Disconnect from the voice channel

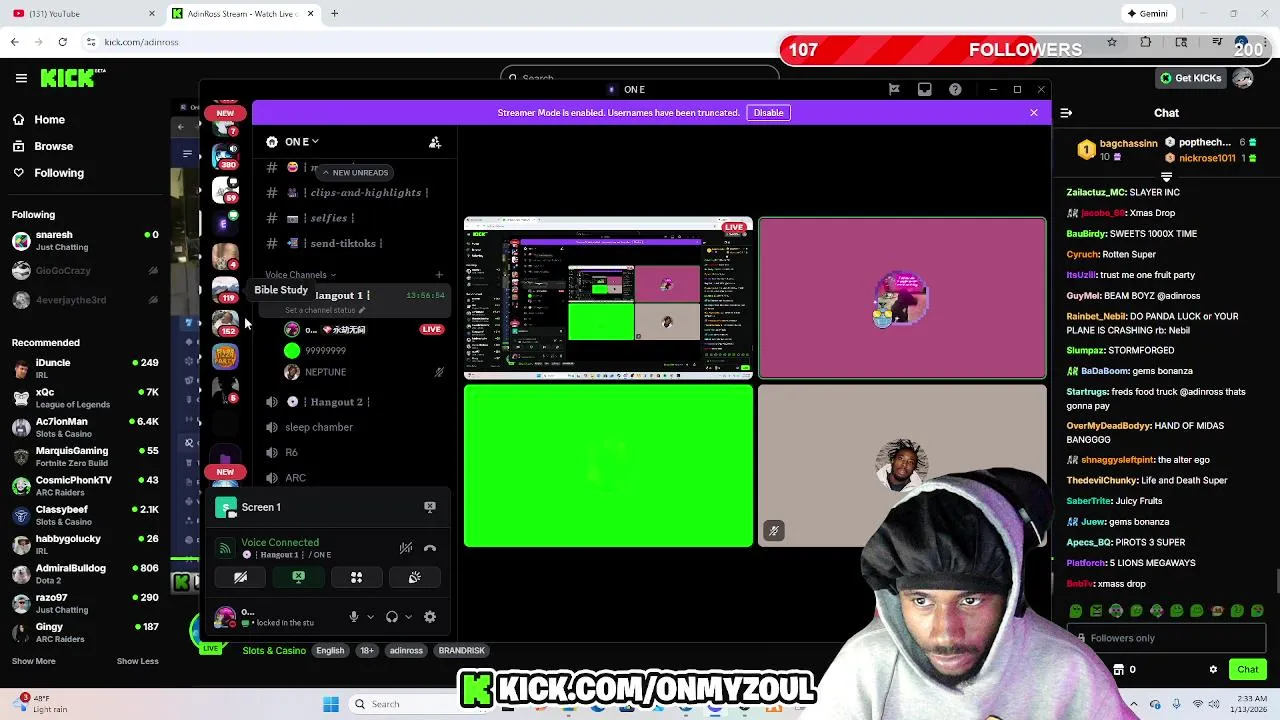coord(430,548)
